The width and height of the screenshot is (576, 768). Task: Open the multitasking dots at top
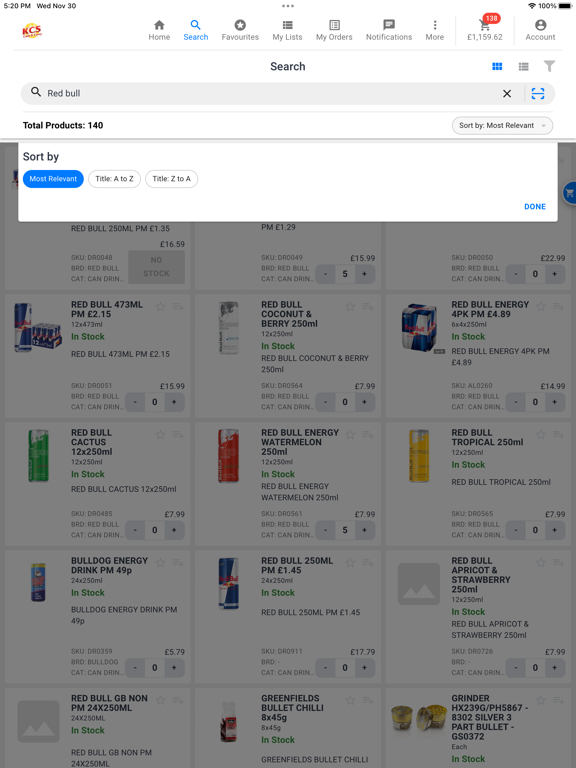coord(288,6)
